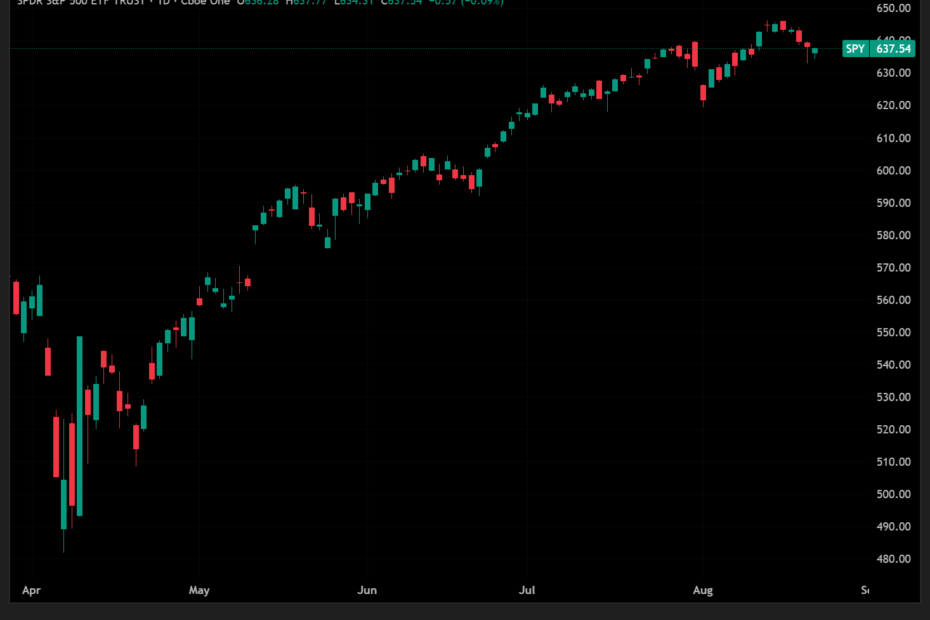Select the Aug label on the time axis
The height and width of the screenshot is (620, 930).
(x=703, y=590)
